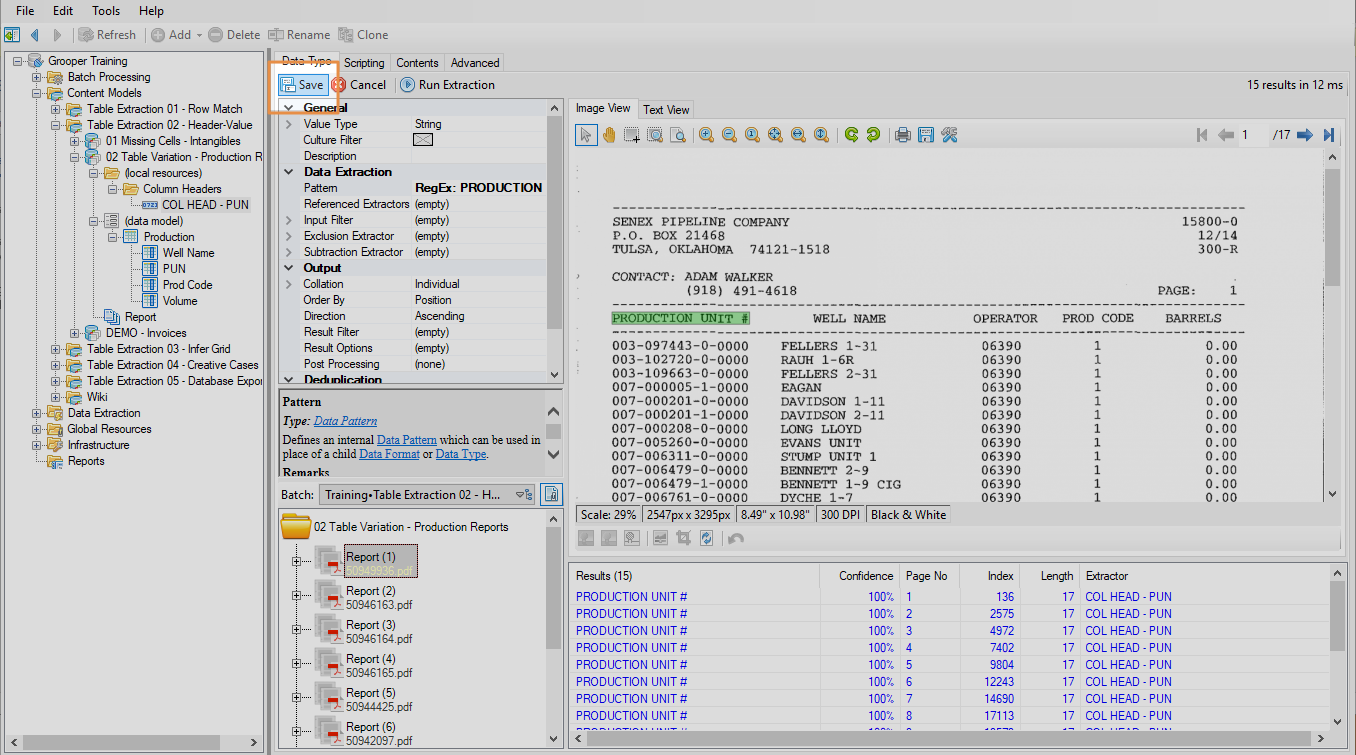Open the image viewer tools settings icon
Viewport: 1356px width, 755px height.
[950, 135]
